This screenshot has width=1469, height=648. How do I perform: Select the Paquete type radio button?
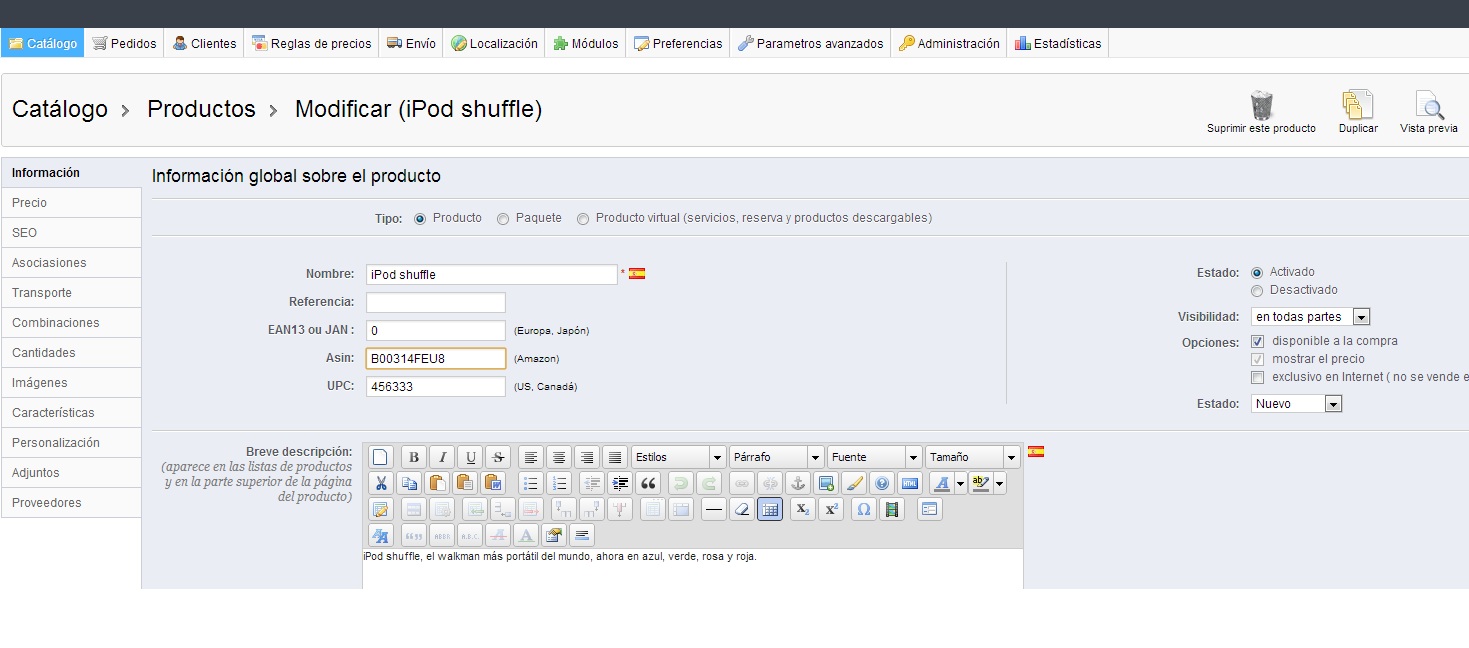pyautogui.click(x=503, y=219)
